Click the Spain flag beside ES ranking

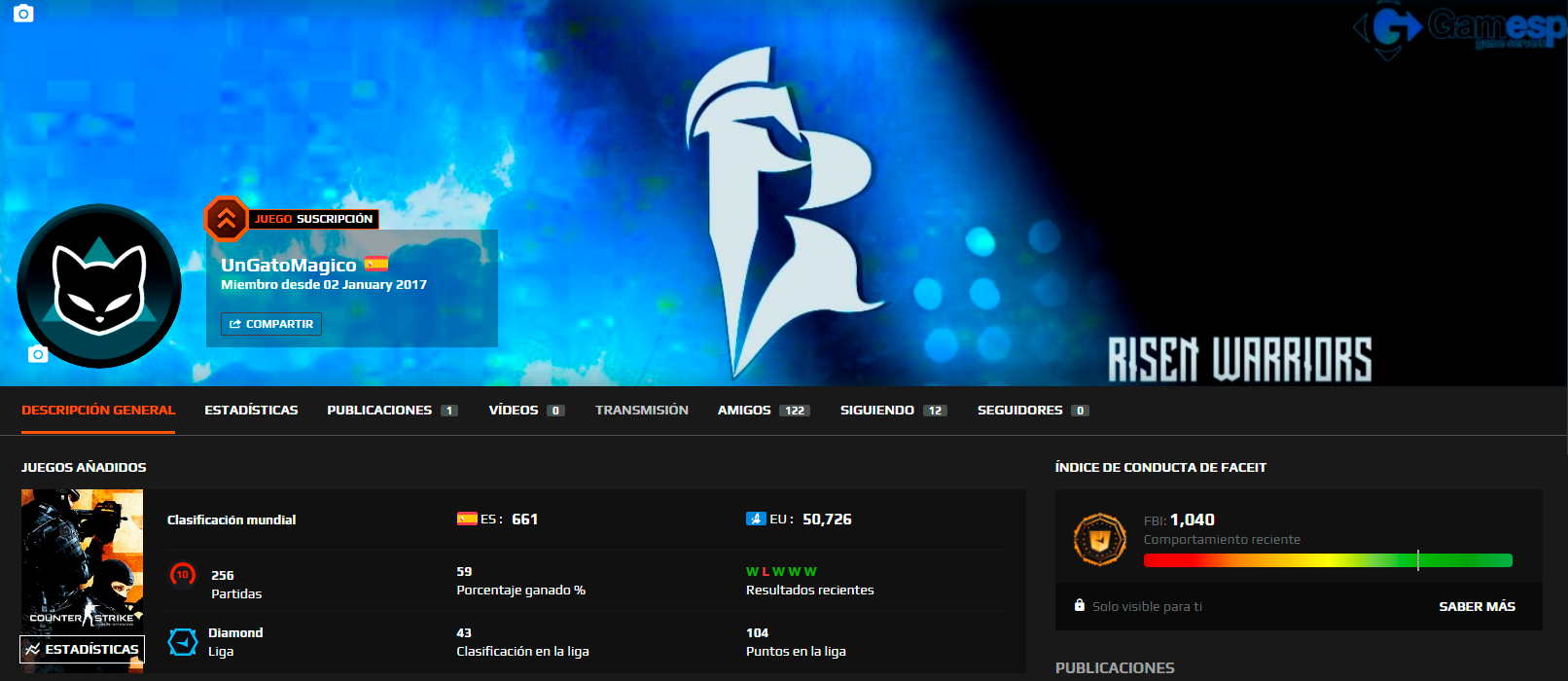coord(467,519)
